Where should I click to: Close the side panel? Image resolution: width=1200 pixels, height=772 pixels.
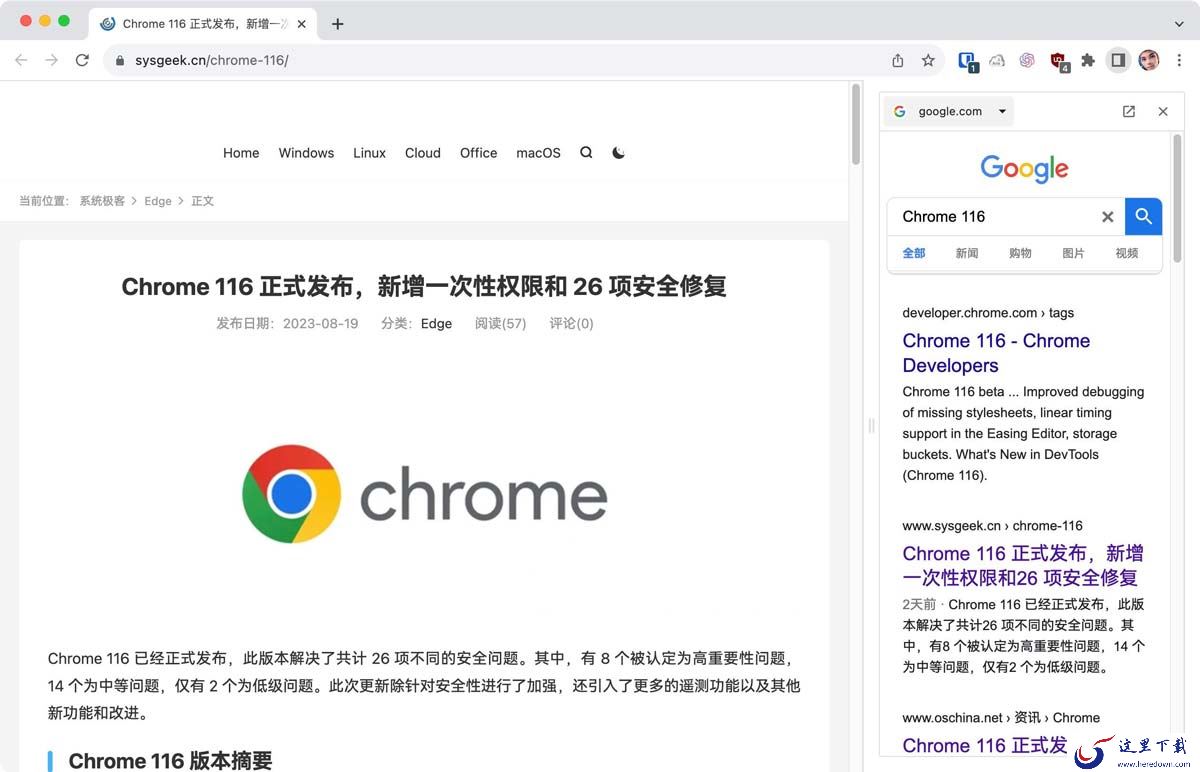coord(1163,111)
